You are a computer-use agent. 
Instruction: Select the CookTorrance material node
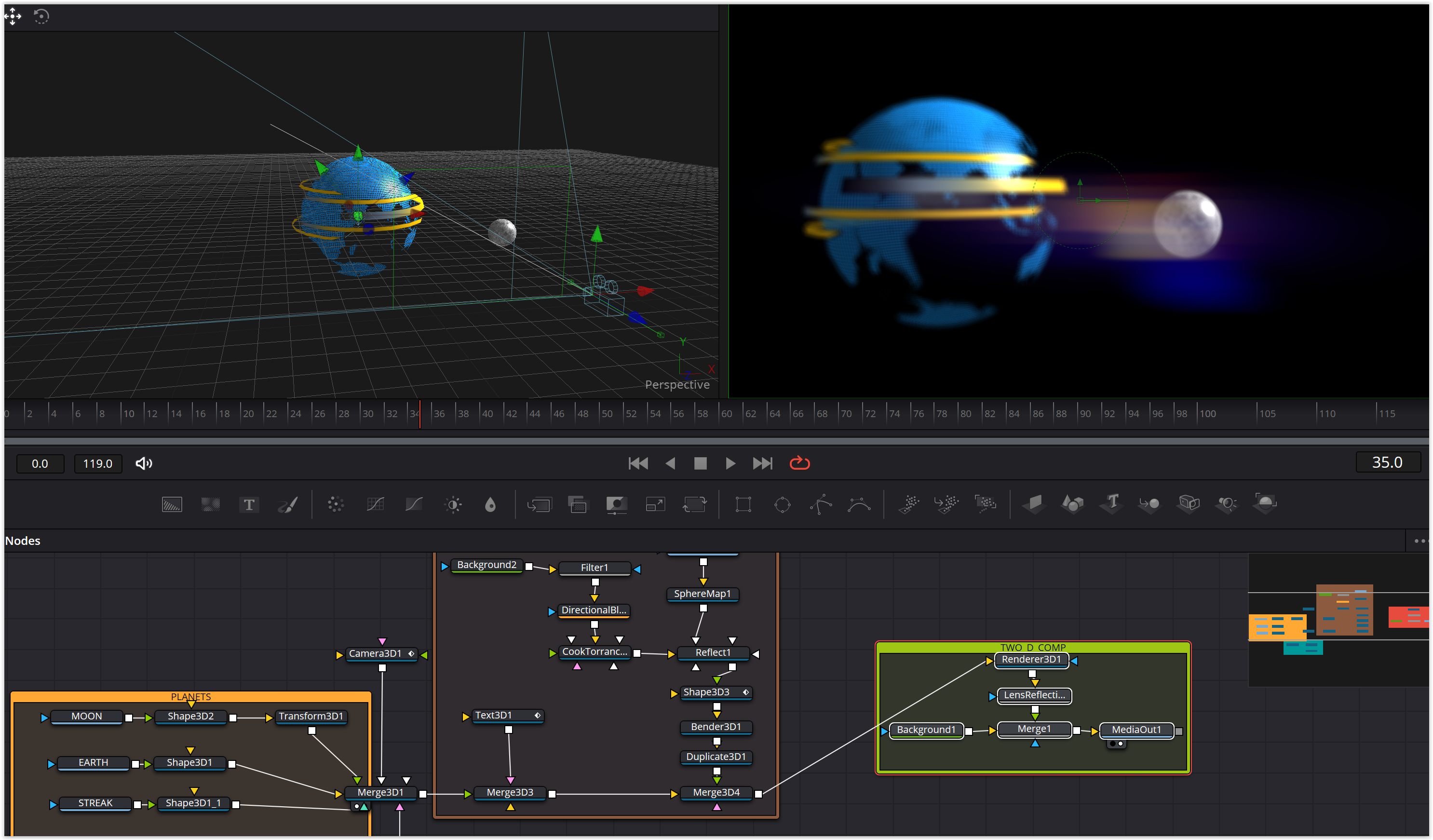(x=594, y=652)
